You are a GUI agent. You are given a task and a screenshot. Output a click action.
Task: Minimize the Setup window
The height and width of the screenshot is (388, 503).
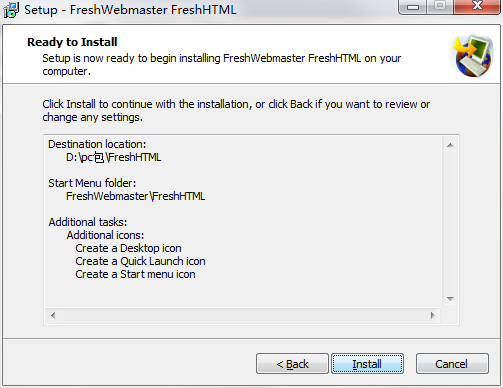[x=413, y=7]
